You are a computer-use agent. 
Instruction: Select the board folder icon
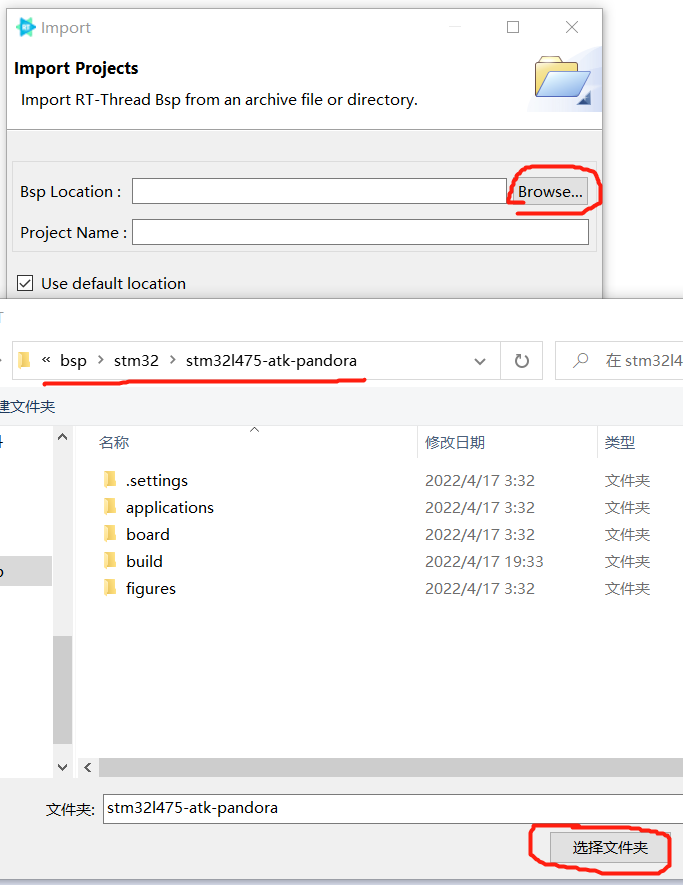coord(110,533)
